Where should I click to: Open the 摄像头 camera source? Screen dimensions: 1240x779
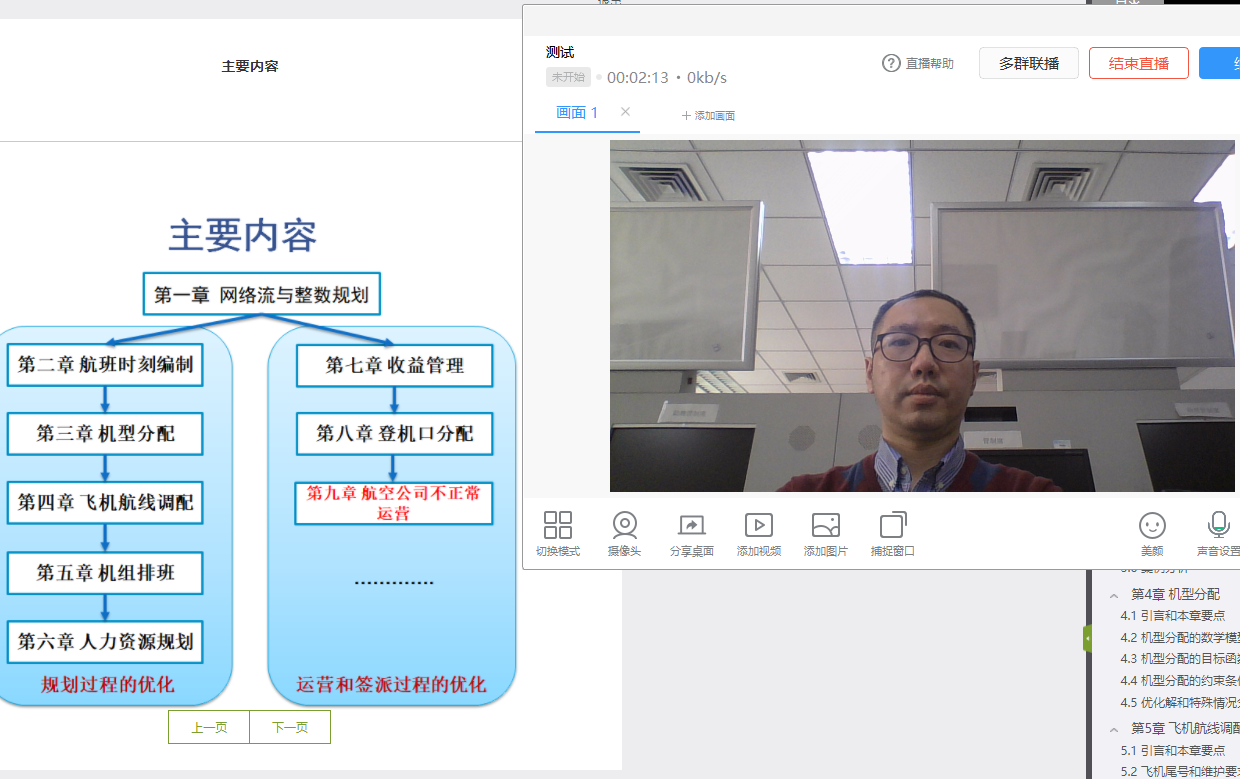pyautogui.click(x=625, y=526)
